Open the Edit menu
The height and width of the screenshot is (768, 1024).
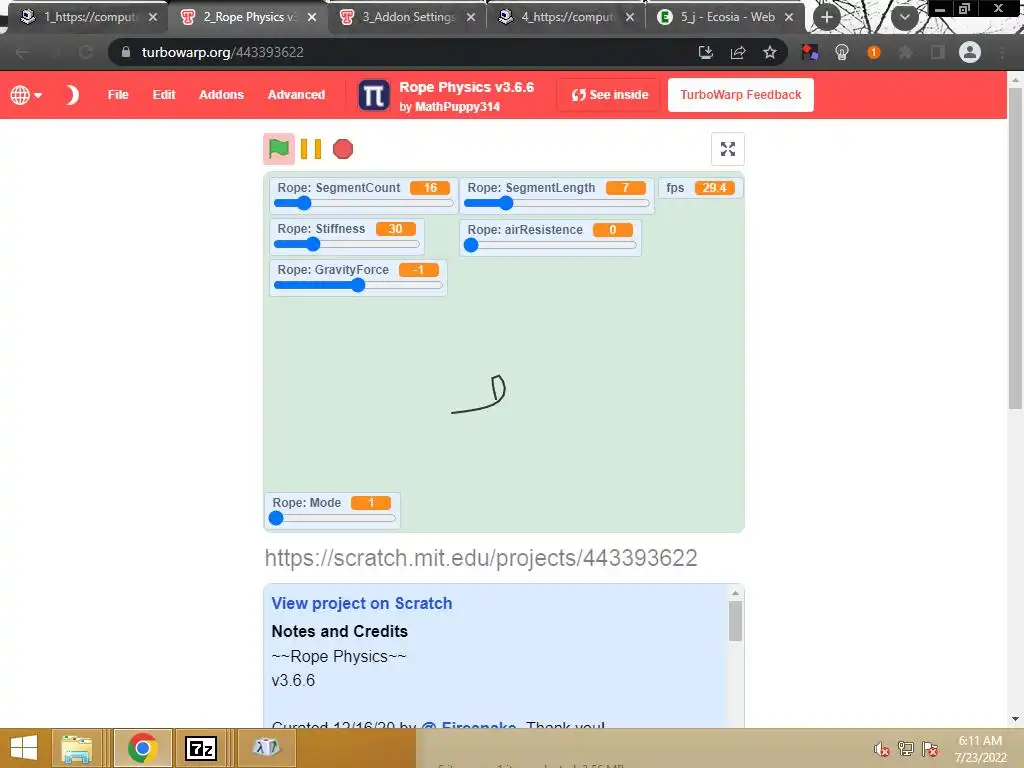tap(164, 95)
